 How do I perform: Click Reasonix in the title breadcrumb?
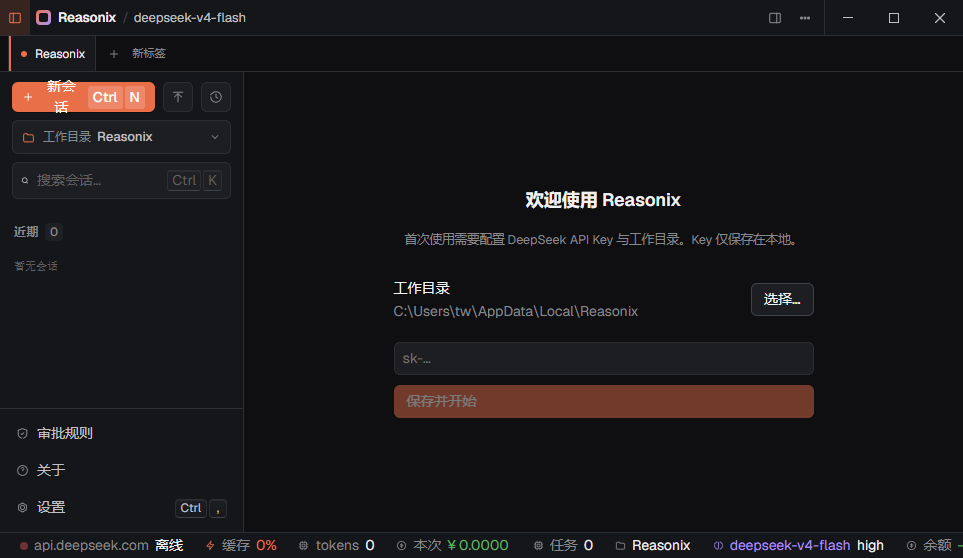87,18
